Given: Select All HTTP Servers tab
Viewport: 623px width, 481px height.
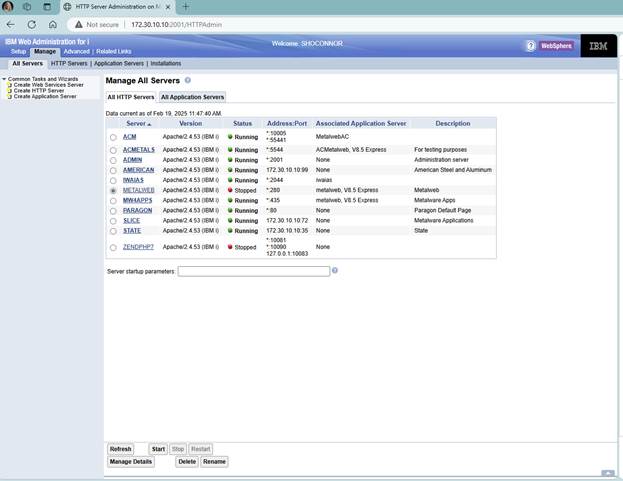Looking at the screenshot, I should point(131,97).
